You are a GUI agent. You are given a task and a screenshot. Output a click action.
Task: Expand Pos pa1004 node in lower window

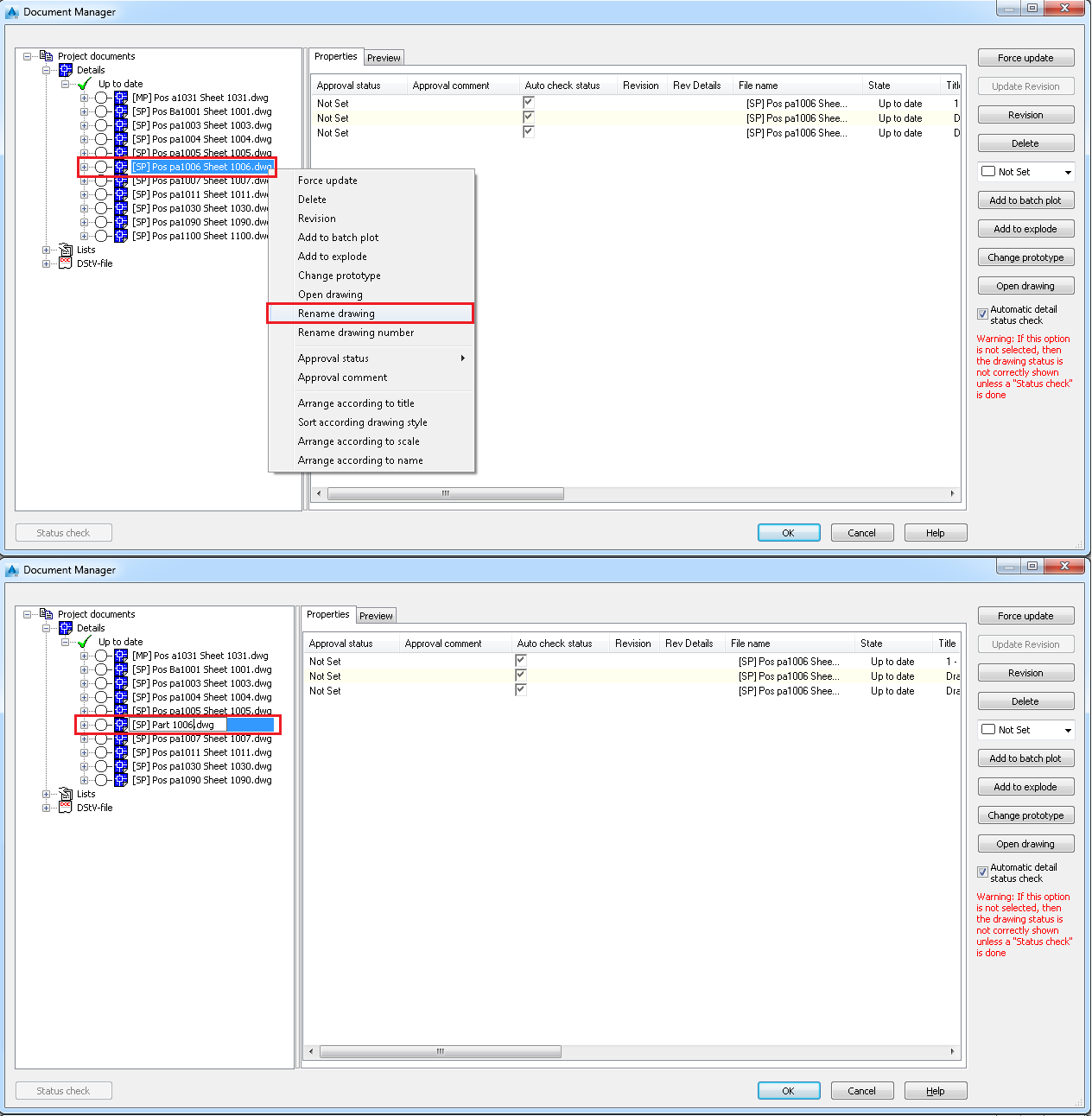pos(85,697)
